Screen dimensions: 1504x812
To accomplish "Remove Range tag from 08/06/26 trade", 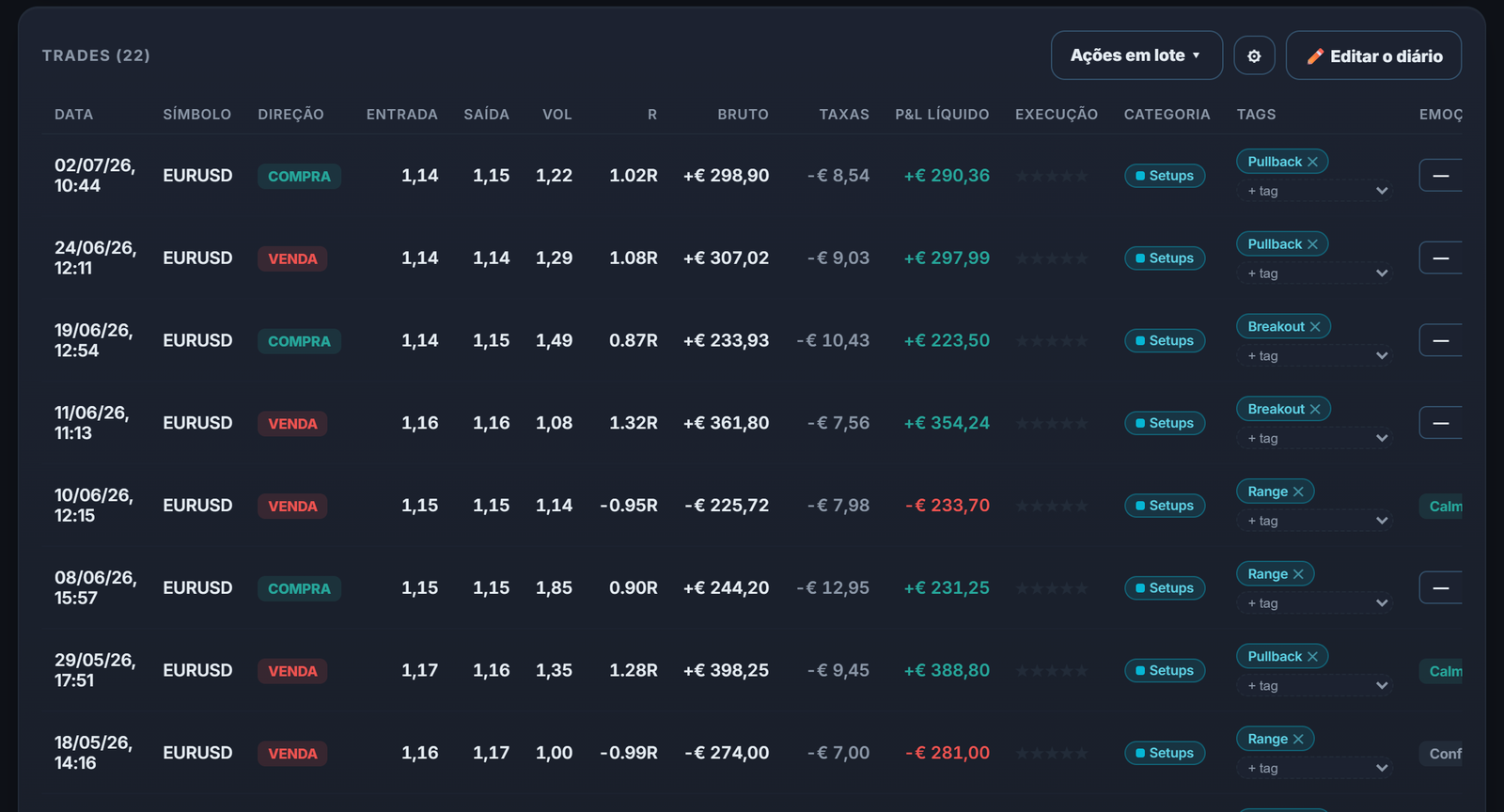I will coord(1298,574).
